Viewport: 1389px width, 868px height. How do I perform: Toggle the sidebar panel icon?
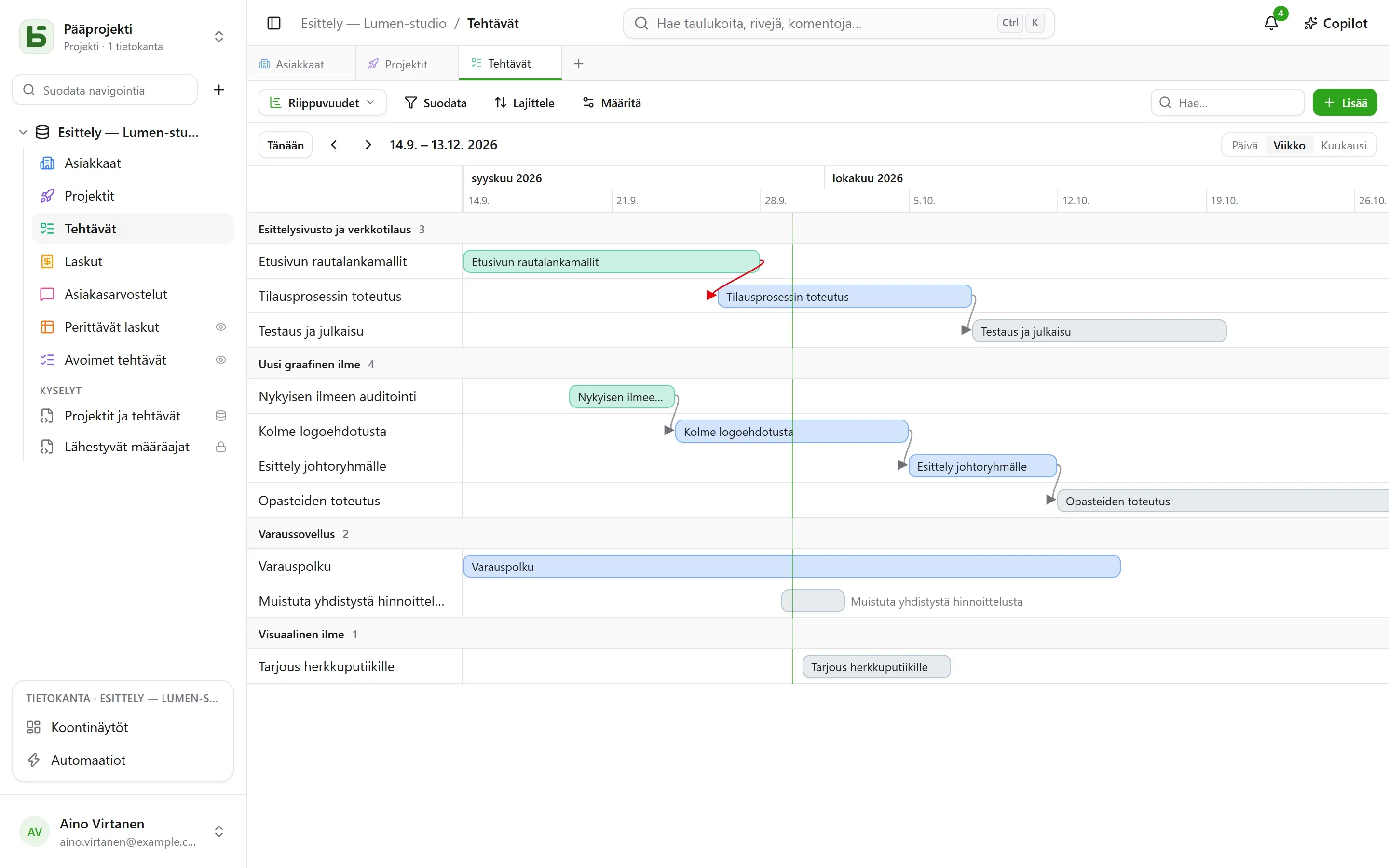coord(274,24)
